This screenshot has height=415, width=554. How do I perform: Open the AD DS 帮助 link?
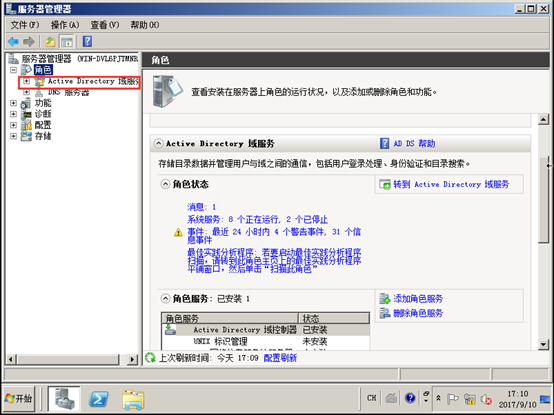pyautogui.click(x=414, y=143)
